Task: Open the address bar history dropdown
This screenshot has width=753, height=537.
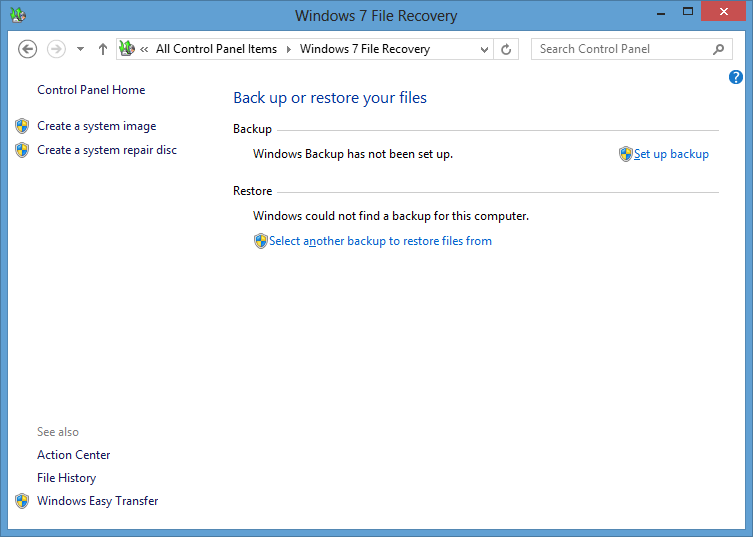Action: tap(484, 49)
